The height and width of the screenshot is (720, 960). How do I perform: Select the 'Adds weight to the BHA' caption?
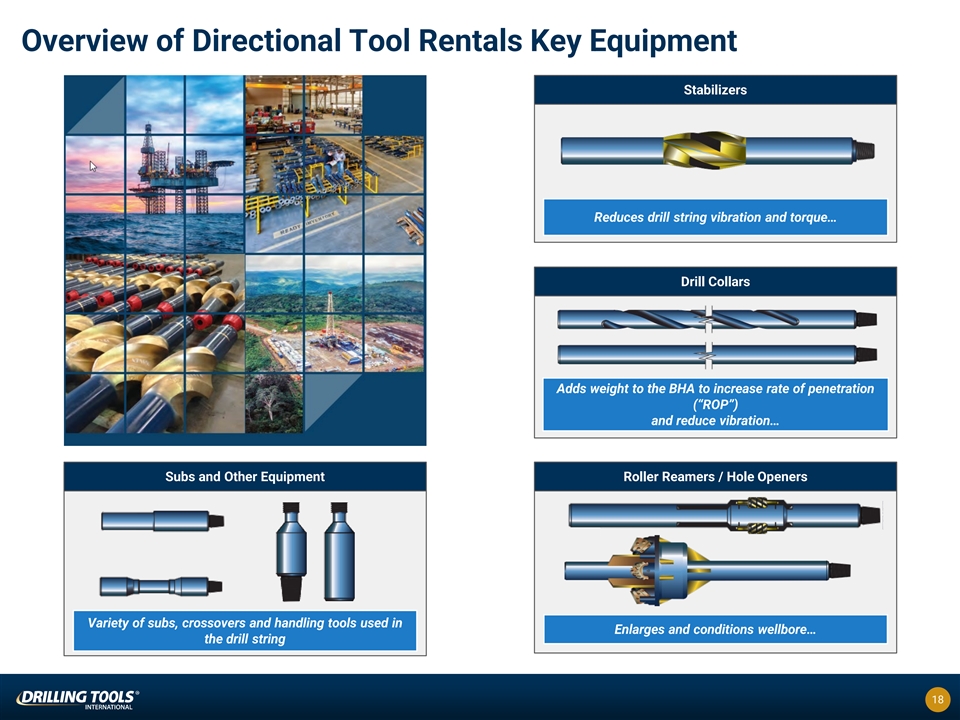tap(715, 404)
